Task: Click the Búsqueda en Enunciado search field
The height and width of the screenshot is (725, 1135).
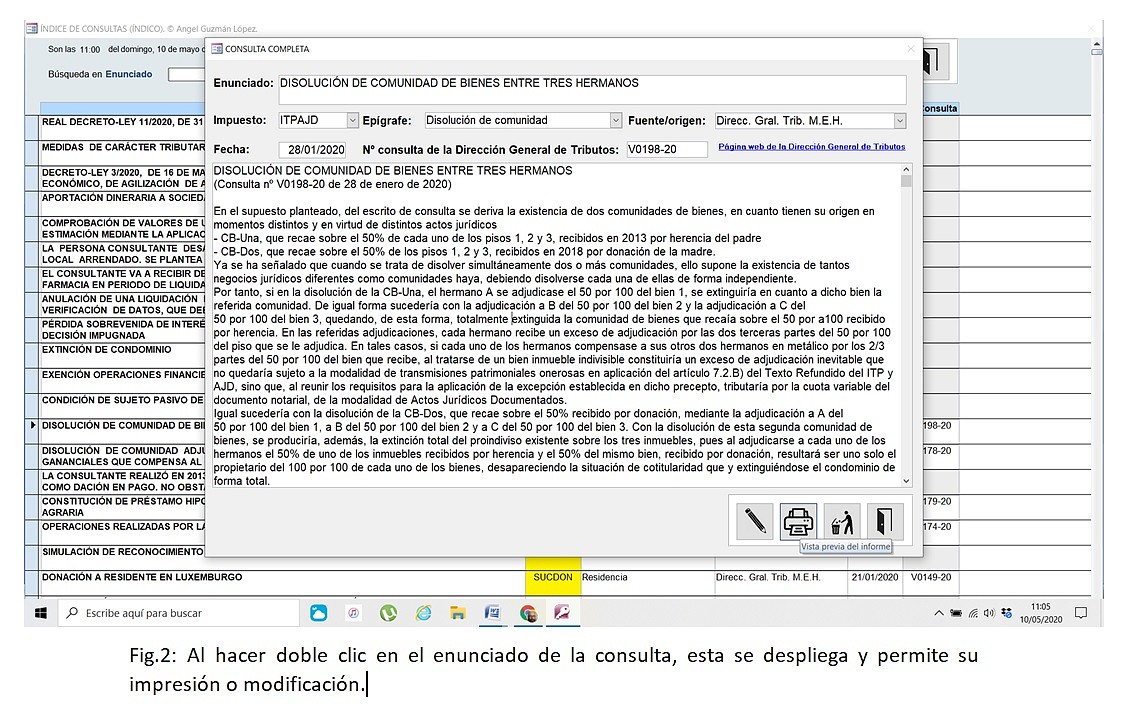Action: 187,74
